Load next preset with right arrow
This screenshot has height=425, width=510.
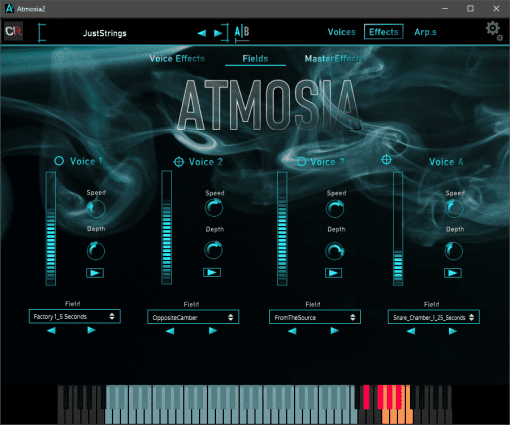tap(218, 33)
